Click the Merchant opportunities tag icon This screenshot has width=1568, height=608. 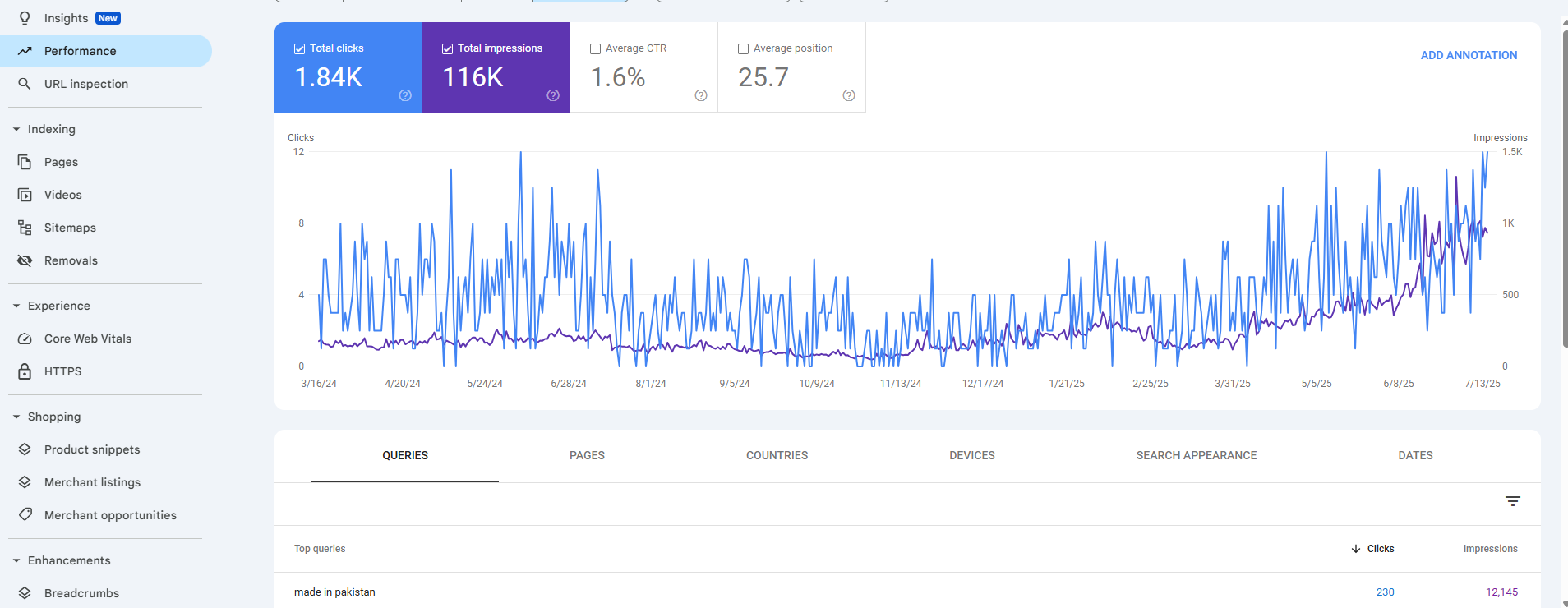25,515
